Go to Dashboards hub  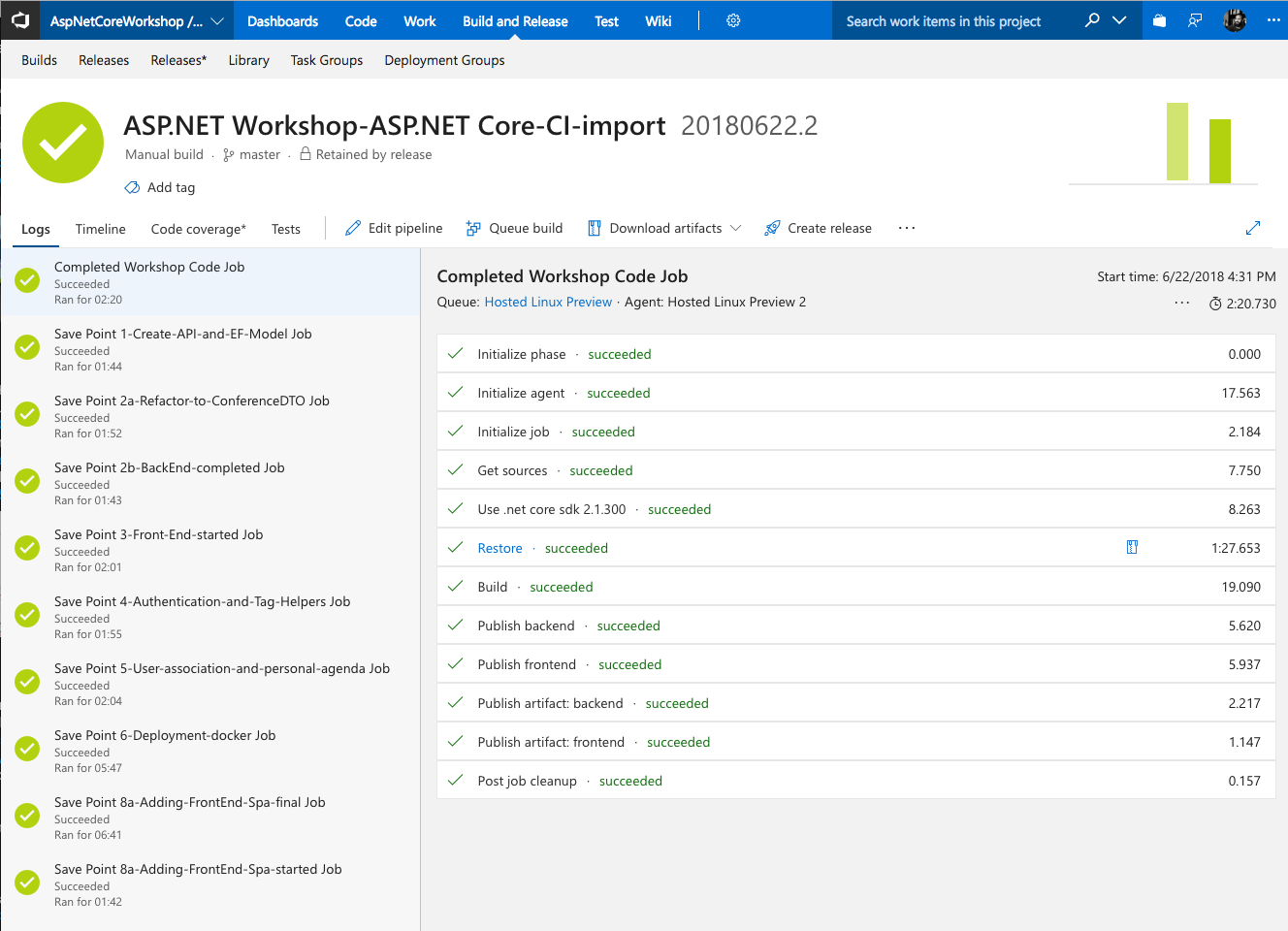(282, 21)
